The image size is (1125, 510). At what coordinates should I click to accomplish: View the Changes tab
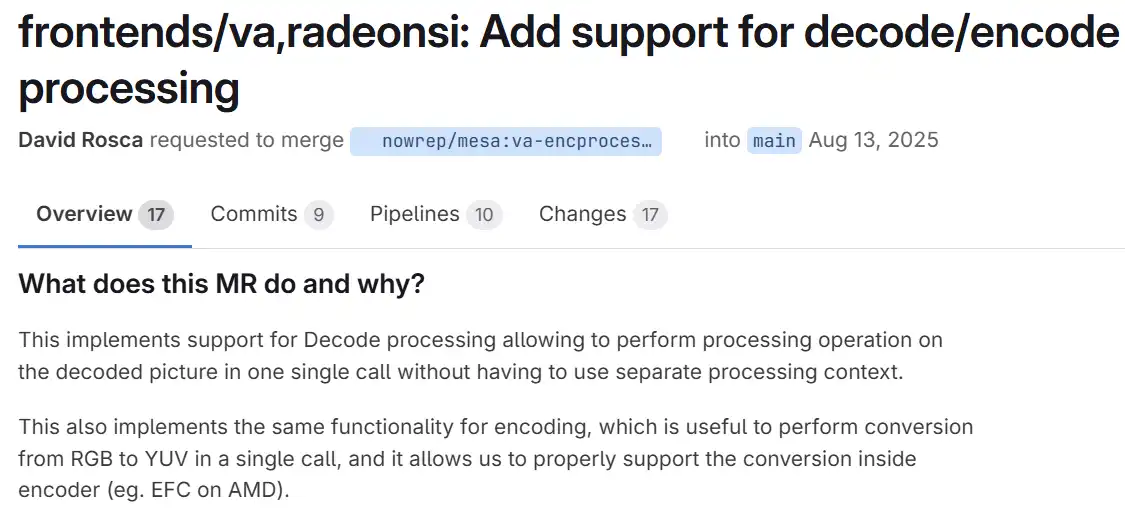coord(582,214)
